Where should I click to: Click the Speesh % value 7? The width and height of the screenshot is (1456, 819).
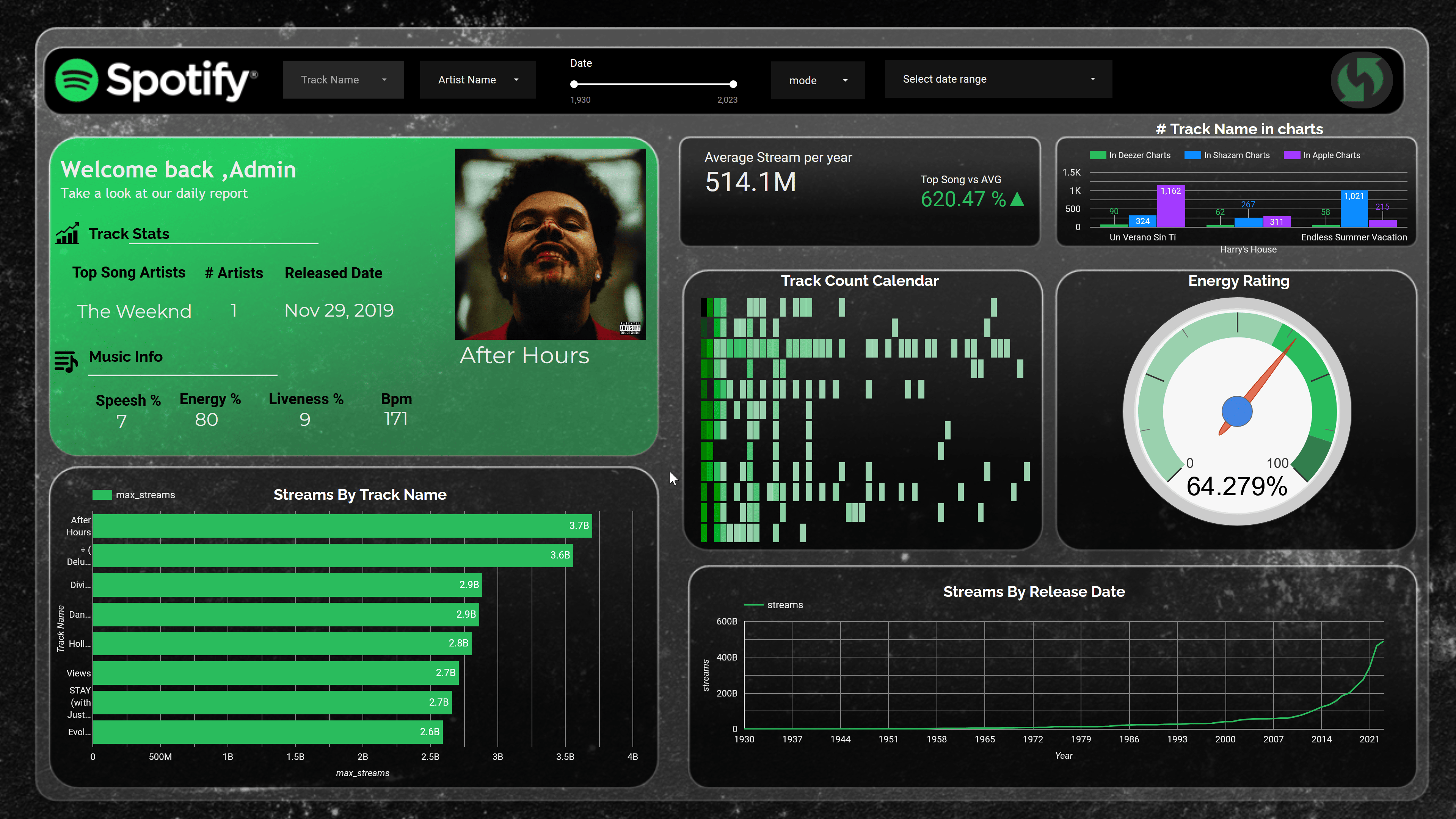tap(121, 422)
